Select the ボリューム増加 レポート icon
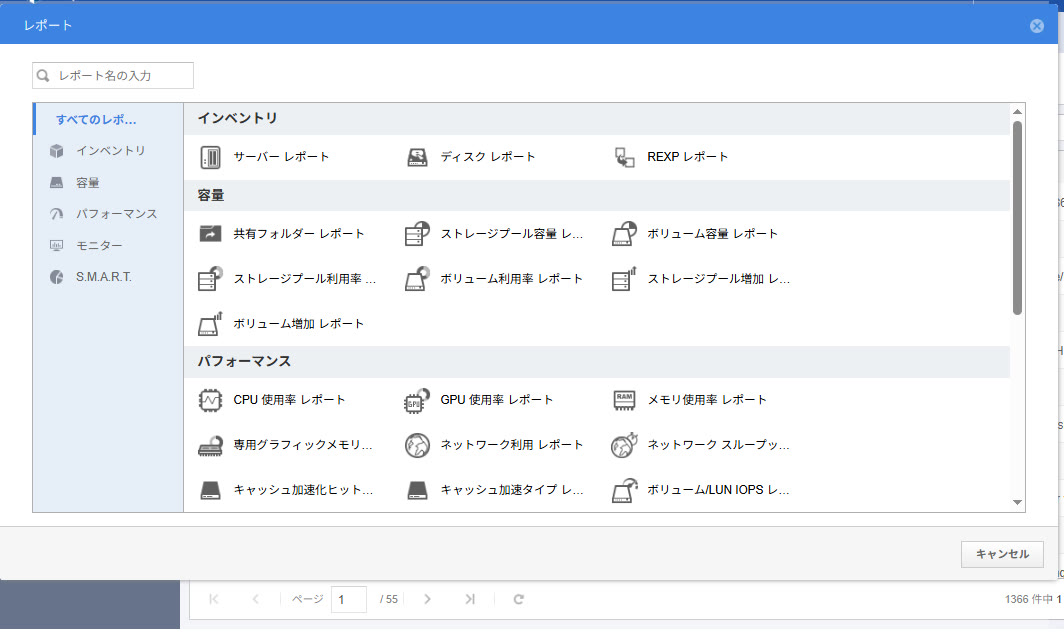1064x643 pixels. click(210, 324)
